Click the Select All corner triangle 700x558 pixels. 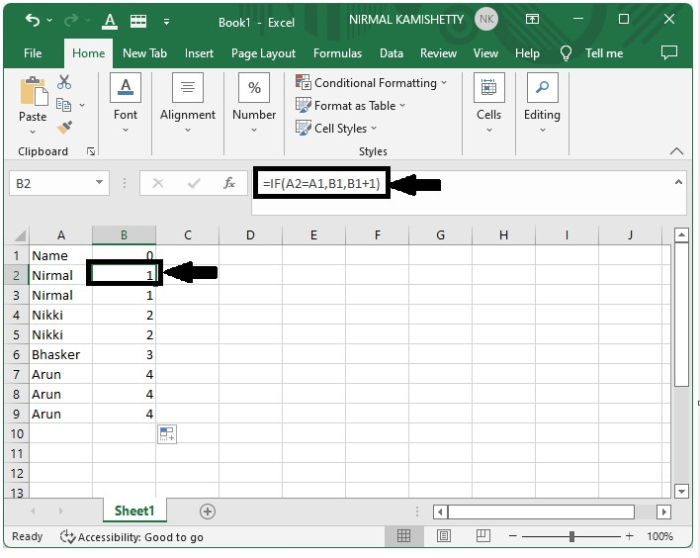pos(19,235)
